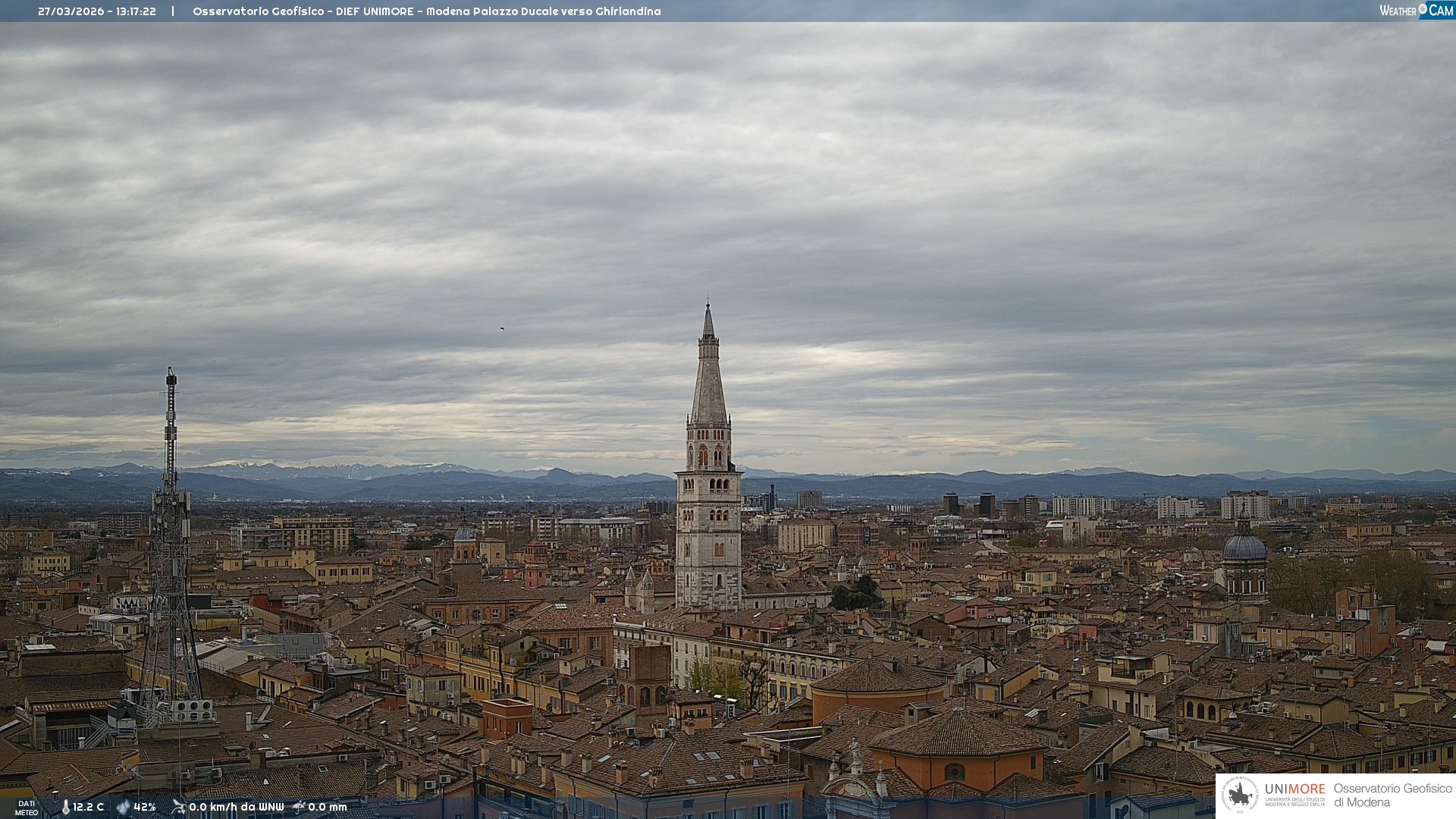
Task: Click the Ghirlandina tower spire
Action: (708, 372)
